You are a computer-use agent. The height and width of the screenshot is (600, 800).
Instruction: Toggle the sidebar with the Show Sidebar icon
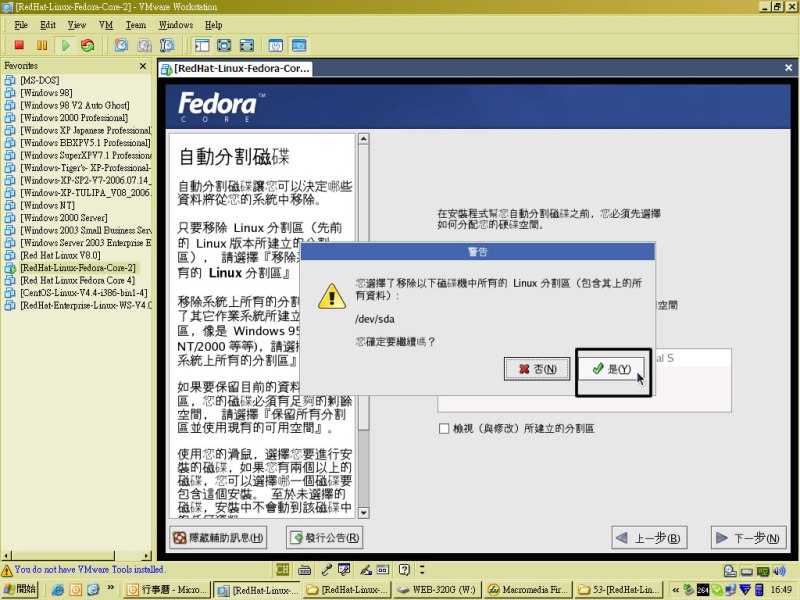202,45
